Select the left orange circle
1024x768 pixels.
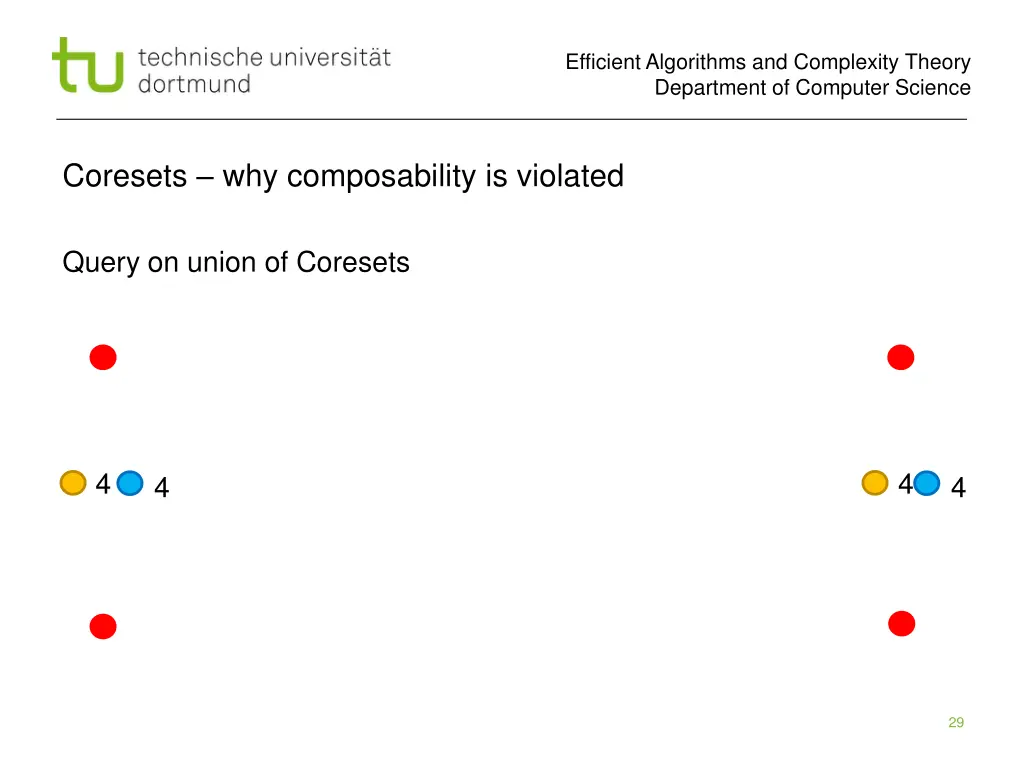click(73, 483)
